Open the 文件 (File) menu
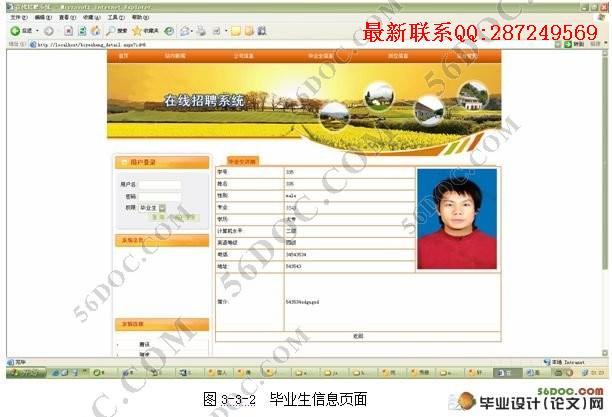This screenshot has width=612, height=417. click(19, 18)
